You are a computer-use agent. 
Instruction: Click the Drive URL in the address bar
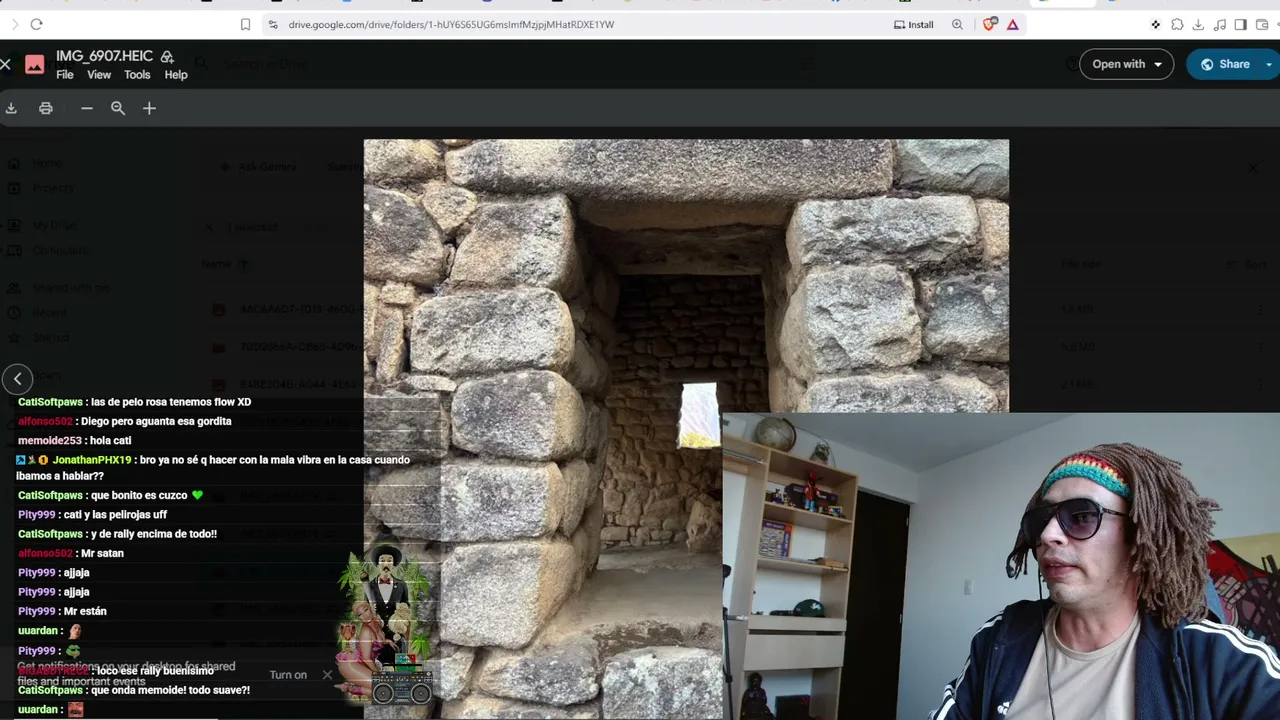[451, 24]
